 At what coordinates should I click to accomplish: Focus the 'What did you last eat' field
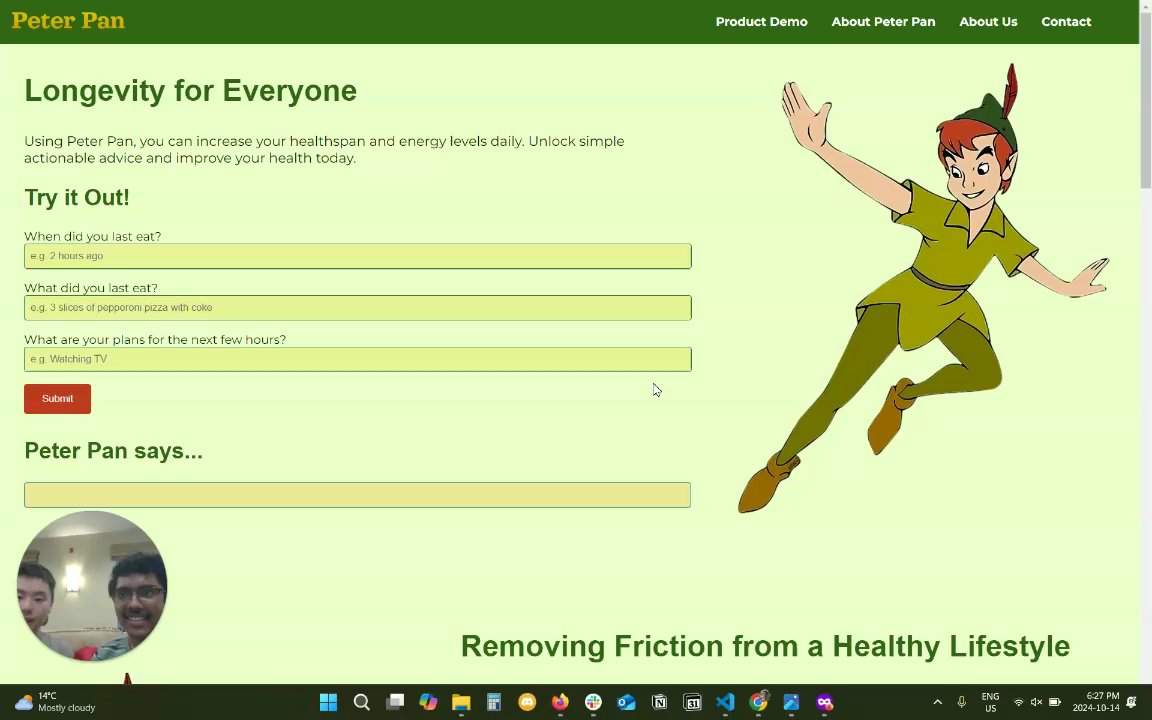pos(358,308)
